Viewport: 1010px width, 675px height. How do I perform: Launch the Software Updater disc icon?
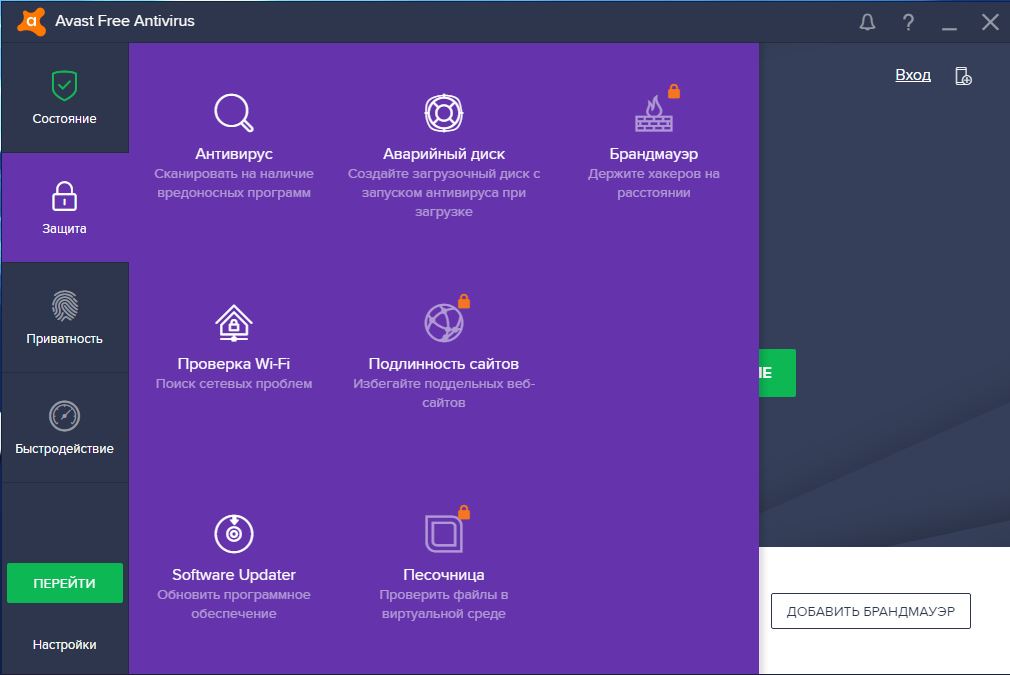234,533
